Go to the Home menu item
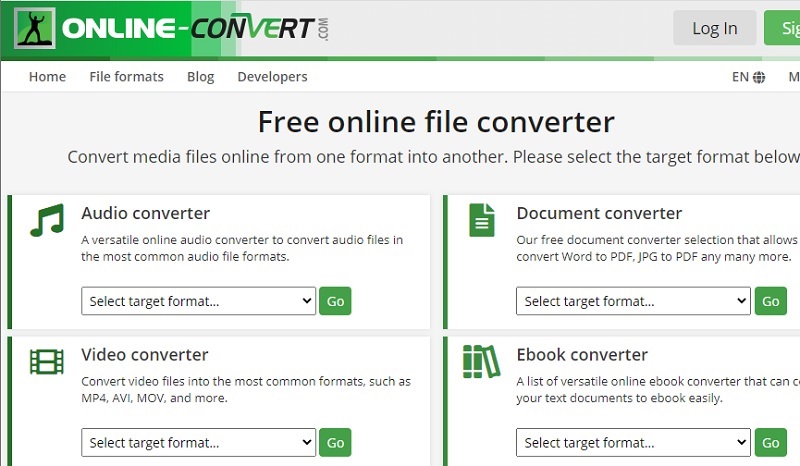This screenshot has width=800, height=466. point(47,77)
